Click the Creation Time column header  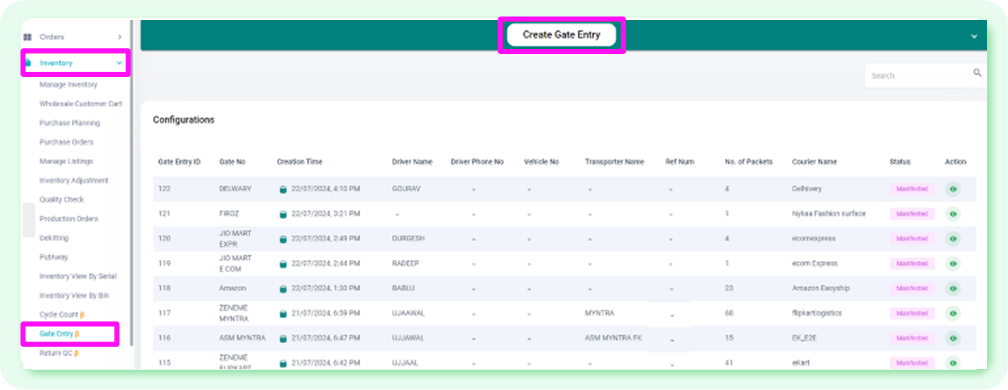point(300,162)
